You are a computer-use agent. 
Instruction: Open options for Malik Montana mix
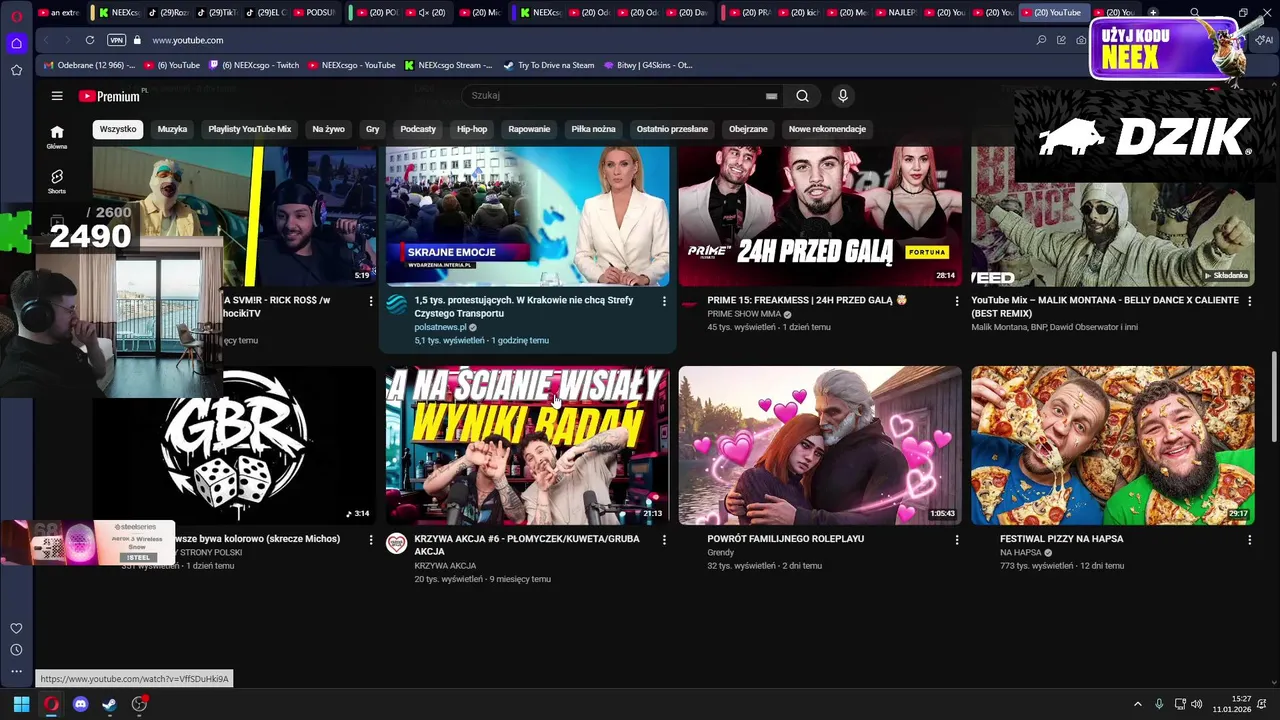[1249, 301]
